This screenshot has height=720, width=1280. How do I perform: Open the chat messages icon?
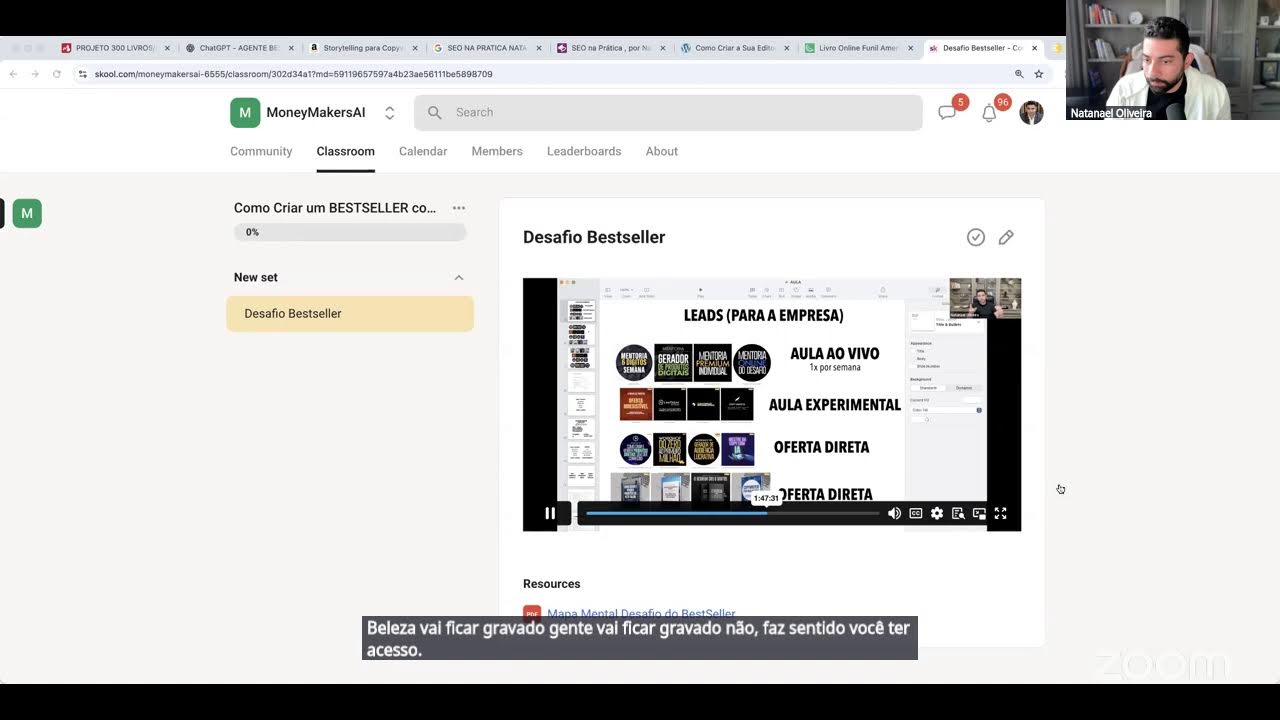[x=947, y=112]
